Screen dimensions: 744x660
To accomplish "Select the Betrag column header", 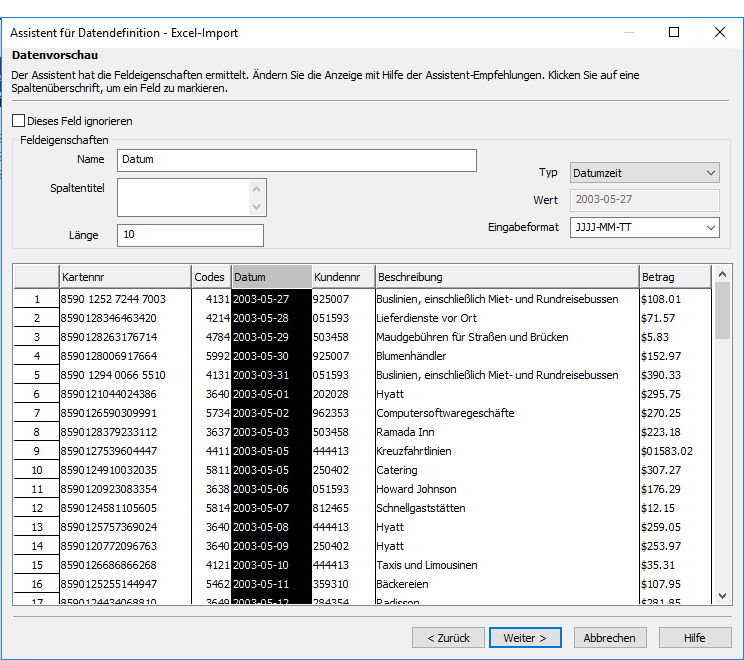I will point(674,277).
